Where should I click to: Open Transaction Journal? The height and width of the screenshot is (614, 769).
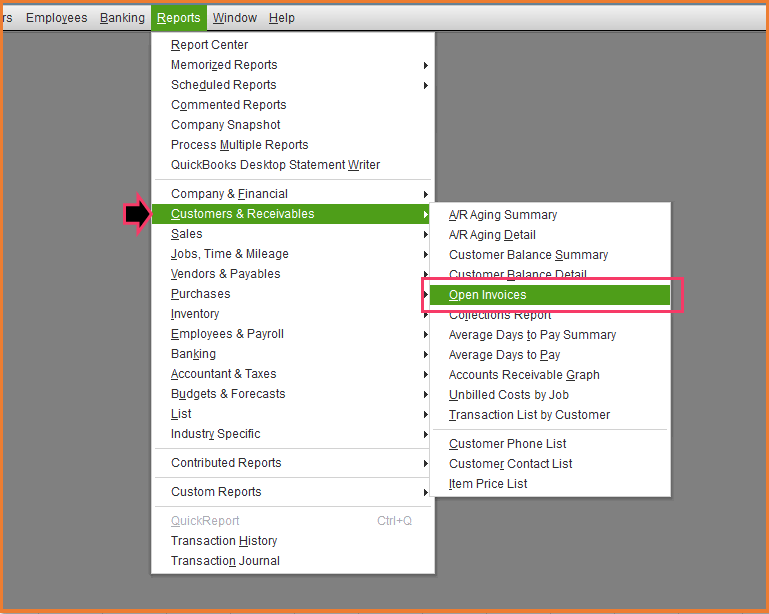click(293, 561)
